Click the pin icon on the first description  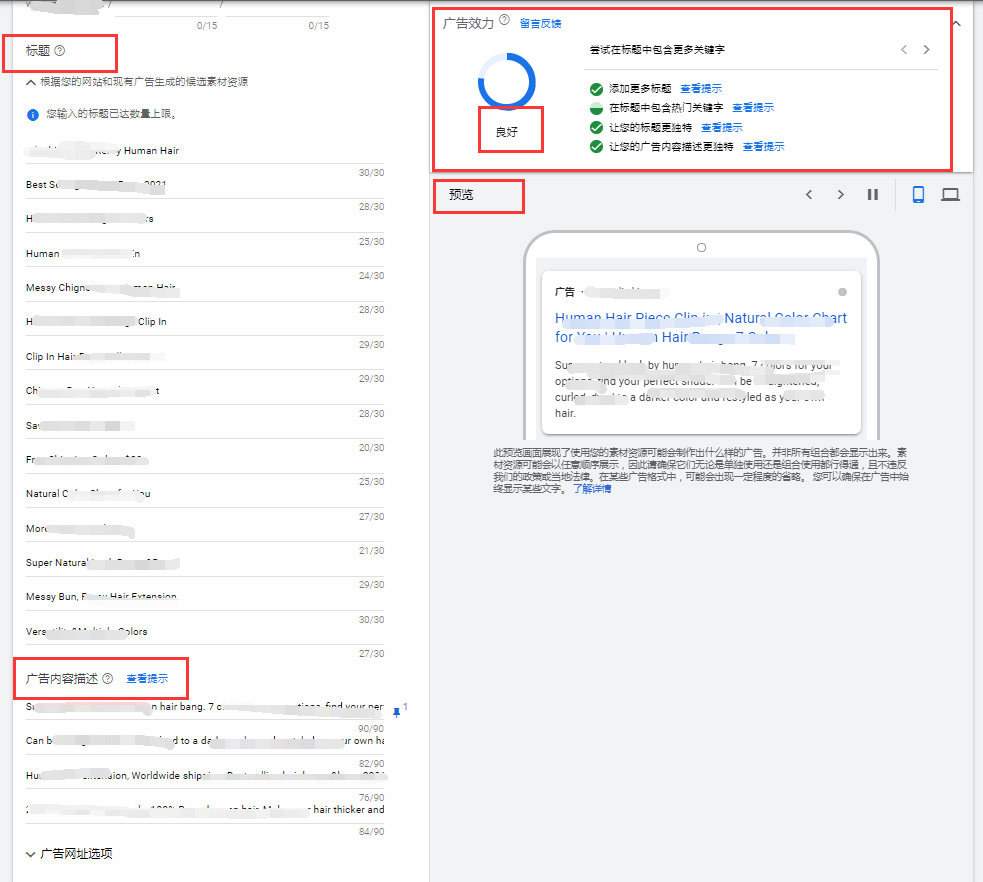click(x=397, y=712)
